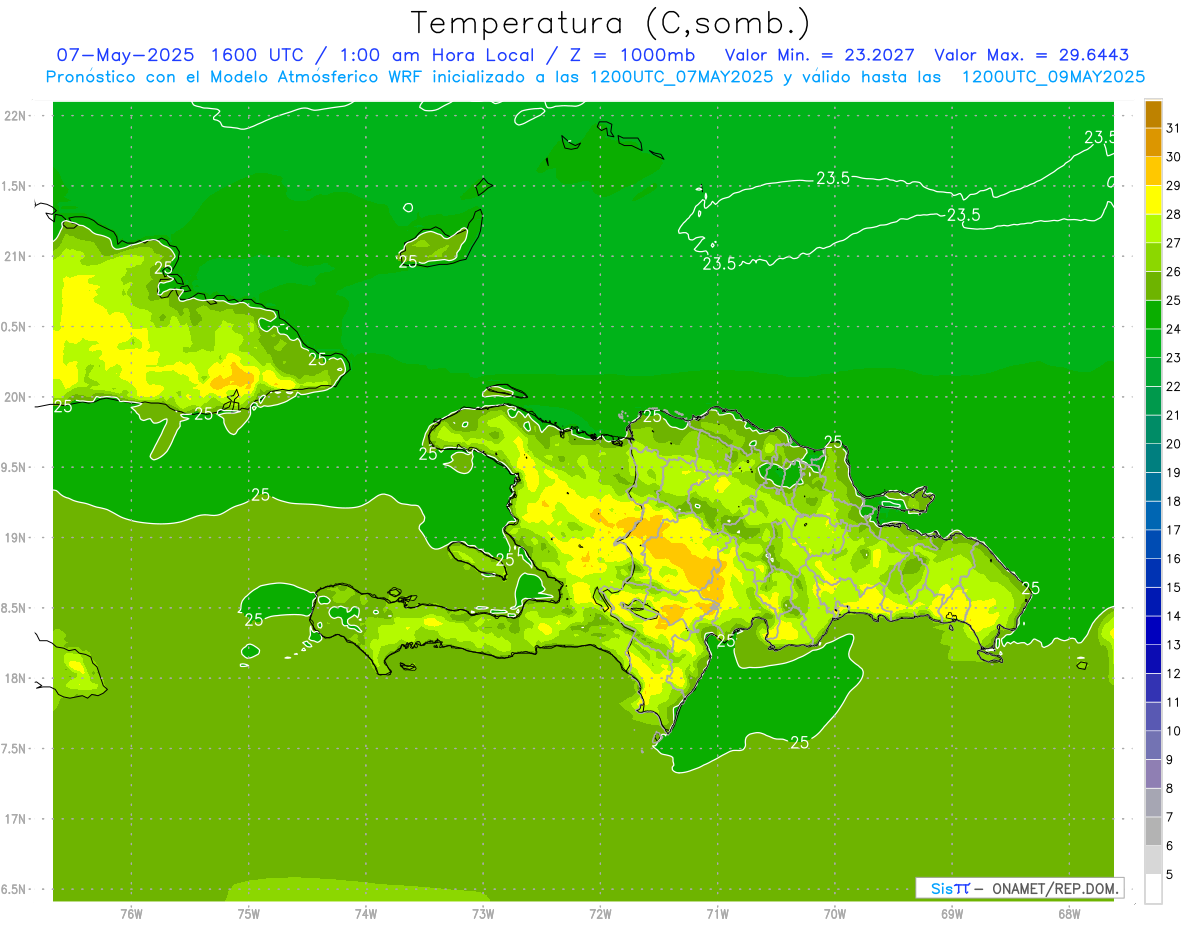1200x927 pixels.
Task: Click the '69W' longitude axis label
Action: 951,913
